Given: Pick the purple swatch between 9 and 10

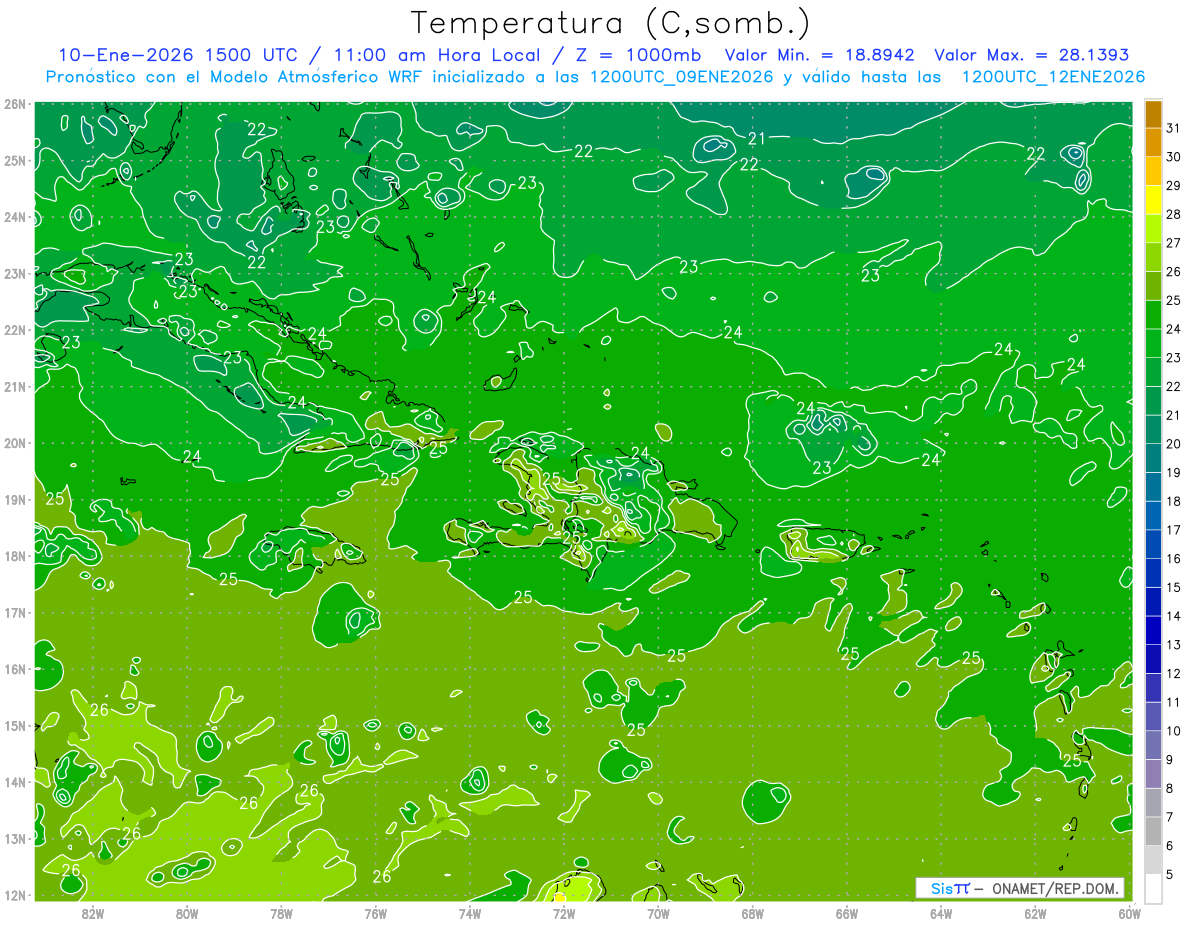Looking at the screenshot, I should 1153,745.
